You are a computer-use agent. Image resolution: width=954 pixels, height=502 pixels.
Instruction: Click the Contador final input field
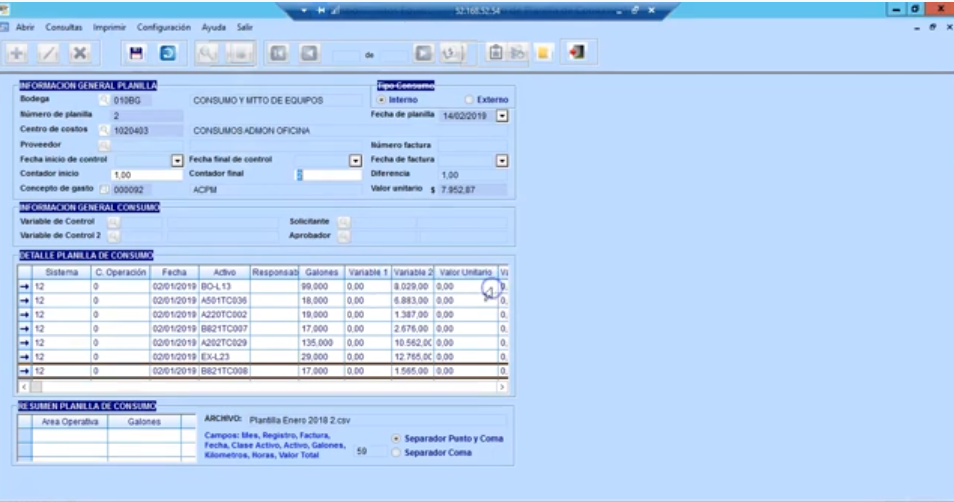point(328,175)
